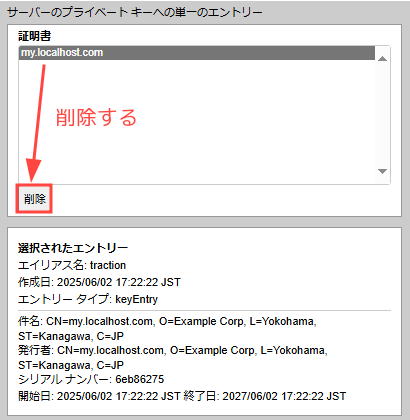The height and width of the screenshot is (420, 410).
Task: Click the シリアル ナンバー 6eb86275 text
Action: pyautogui.click(x=91, y=379)
